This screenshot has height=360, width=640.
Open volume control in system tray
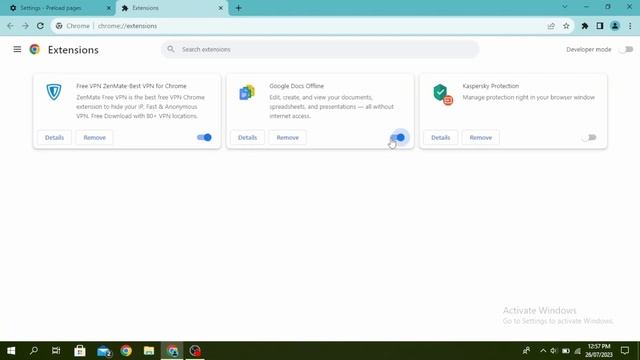point(553,351)
